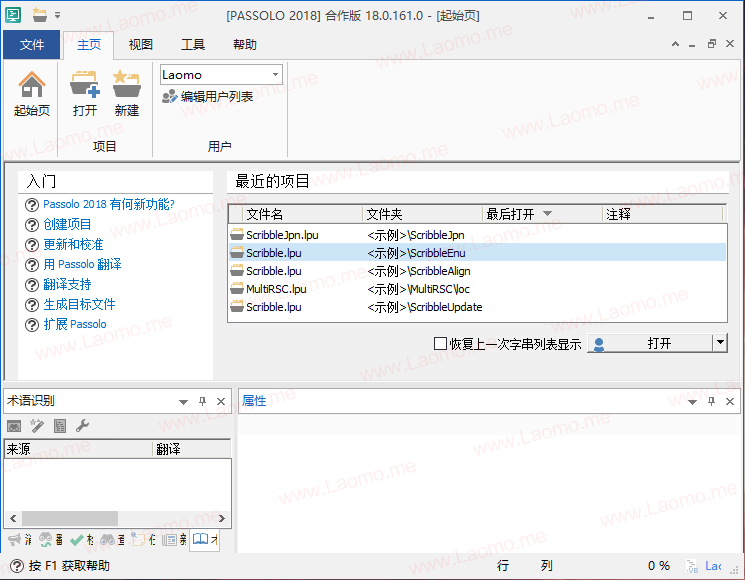Click the list document icon in 术语识别
Image resolution: width=745 pixels, height=580 pixels.
pos(60,426)
